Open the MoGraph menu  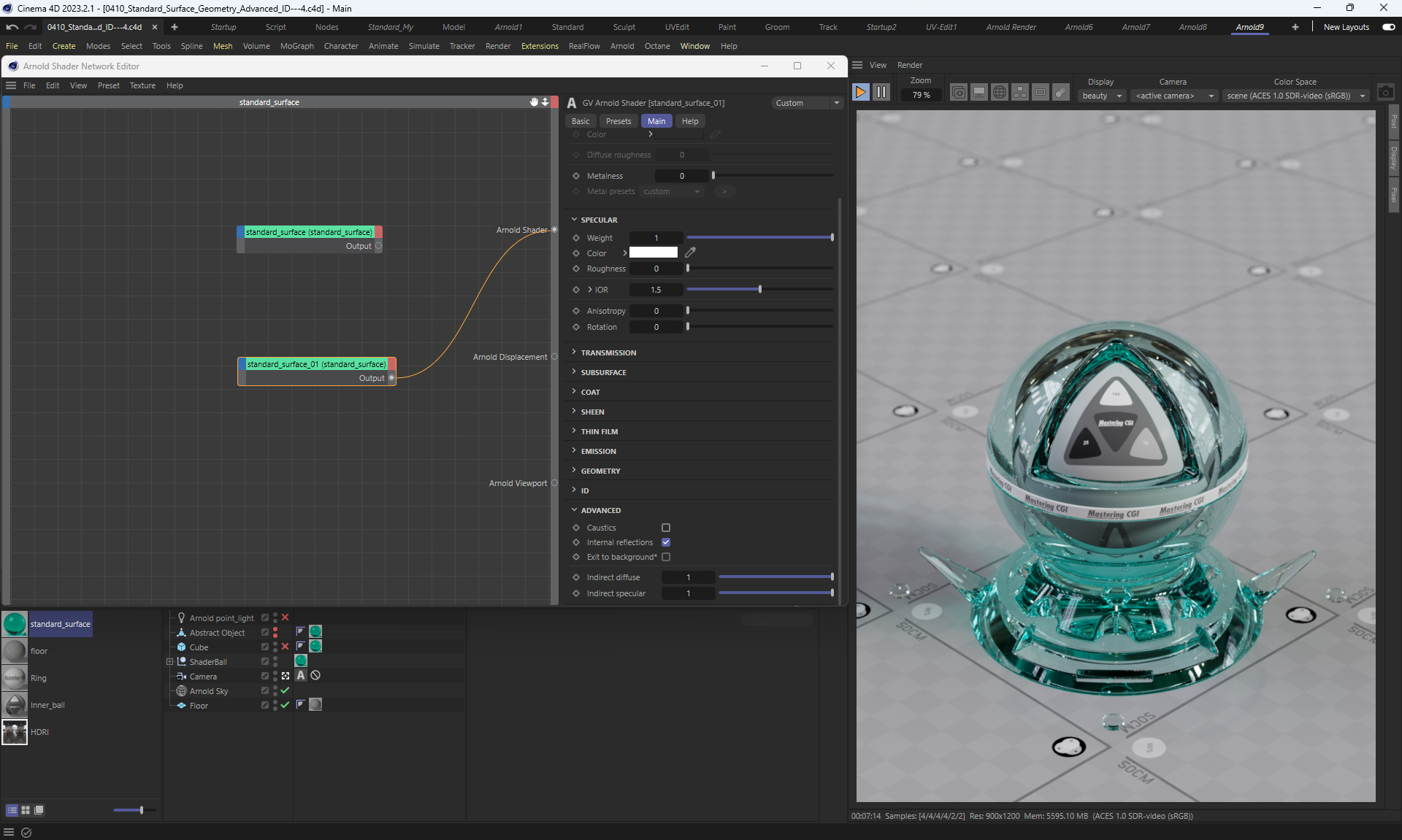[x=296, y=46]
